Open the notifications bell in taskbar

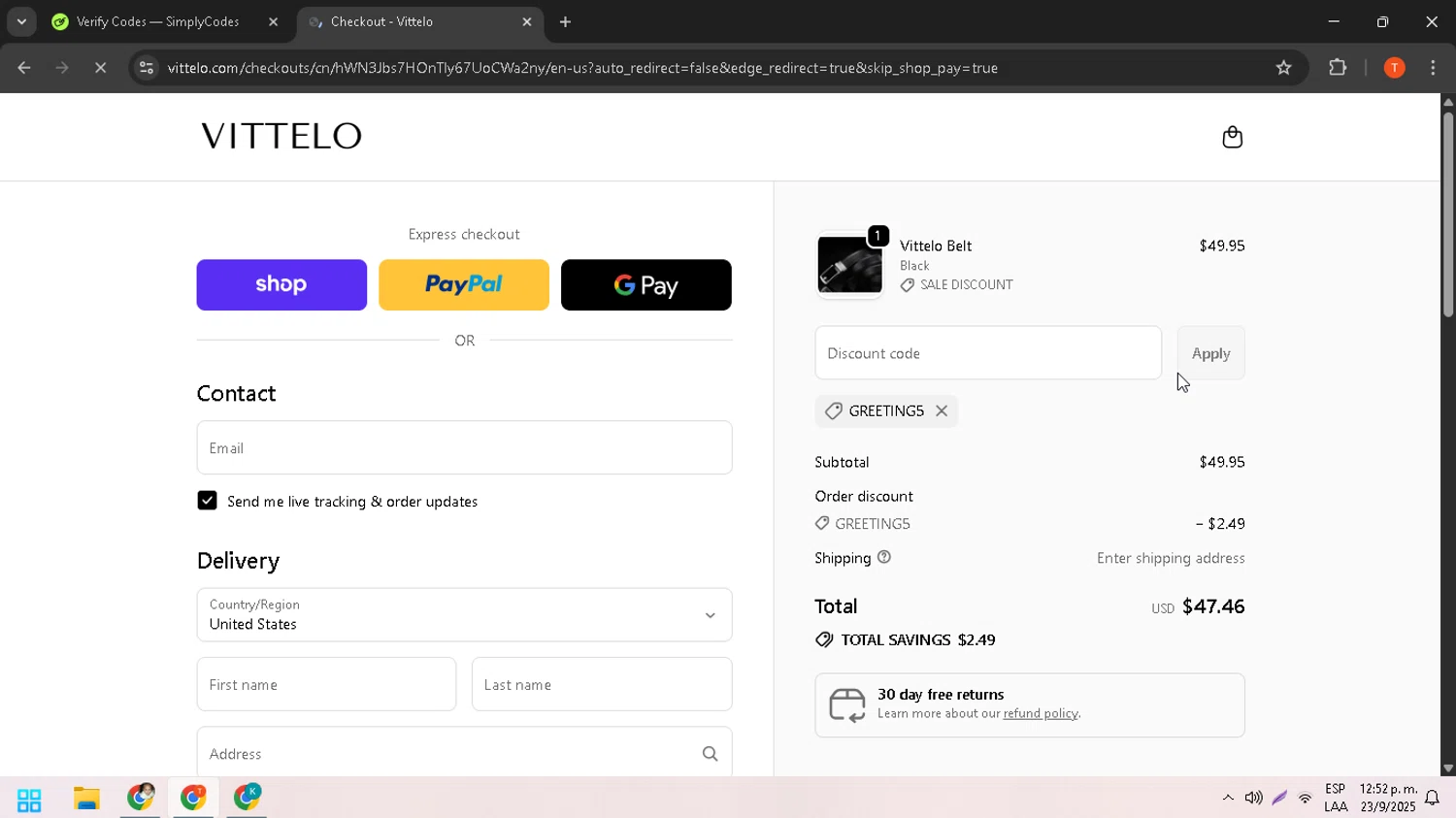(x=1432, y=799)
